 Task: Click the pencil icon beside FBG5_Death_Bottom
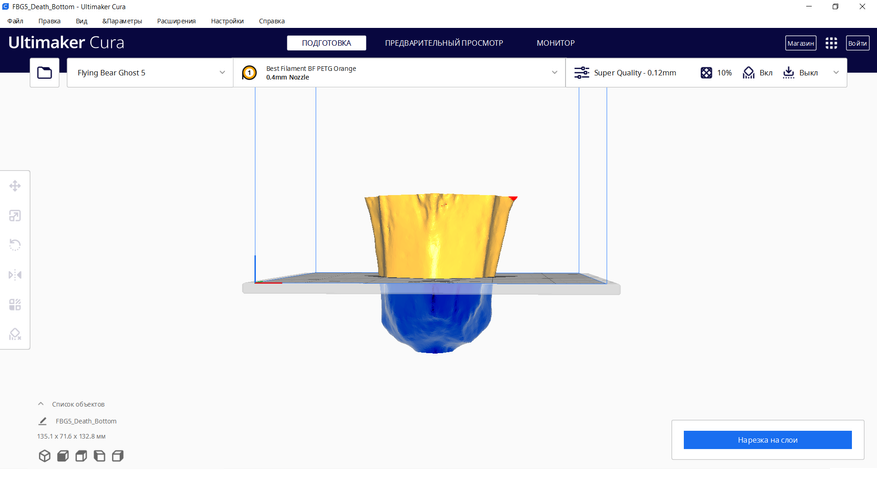pyautogui.click(x=43, y=421)
